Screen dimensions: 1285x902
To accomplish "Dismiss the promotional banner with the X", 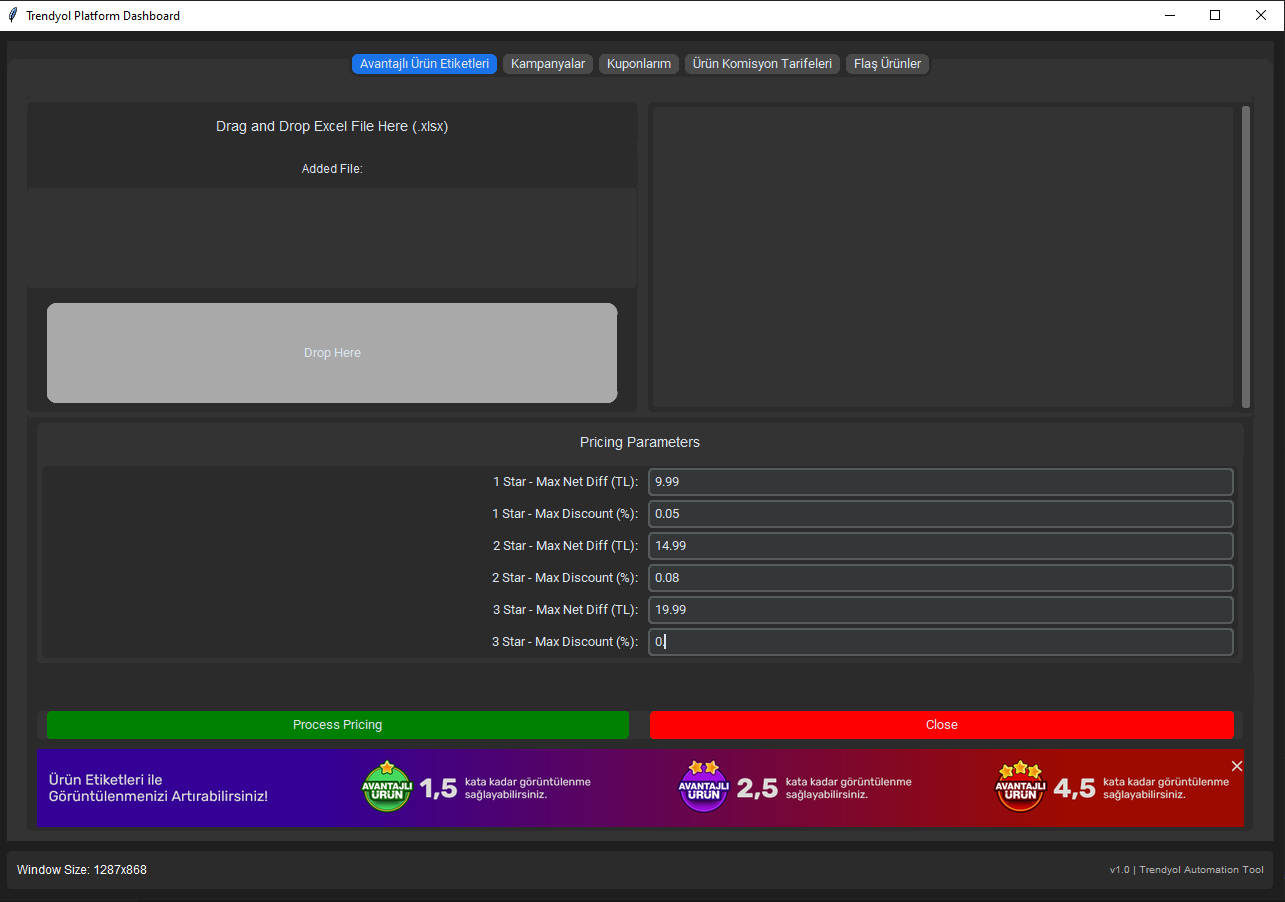I will pos(1237,766).
